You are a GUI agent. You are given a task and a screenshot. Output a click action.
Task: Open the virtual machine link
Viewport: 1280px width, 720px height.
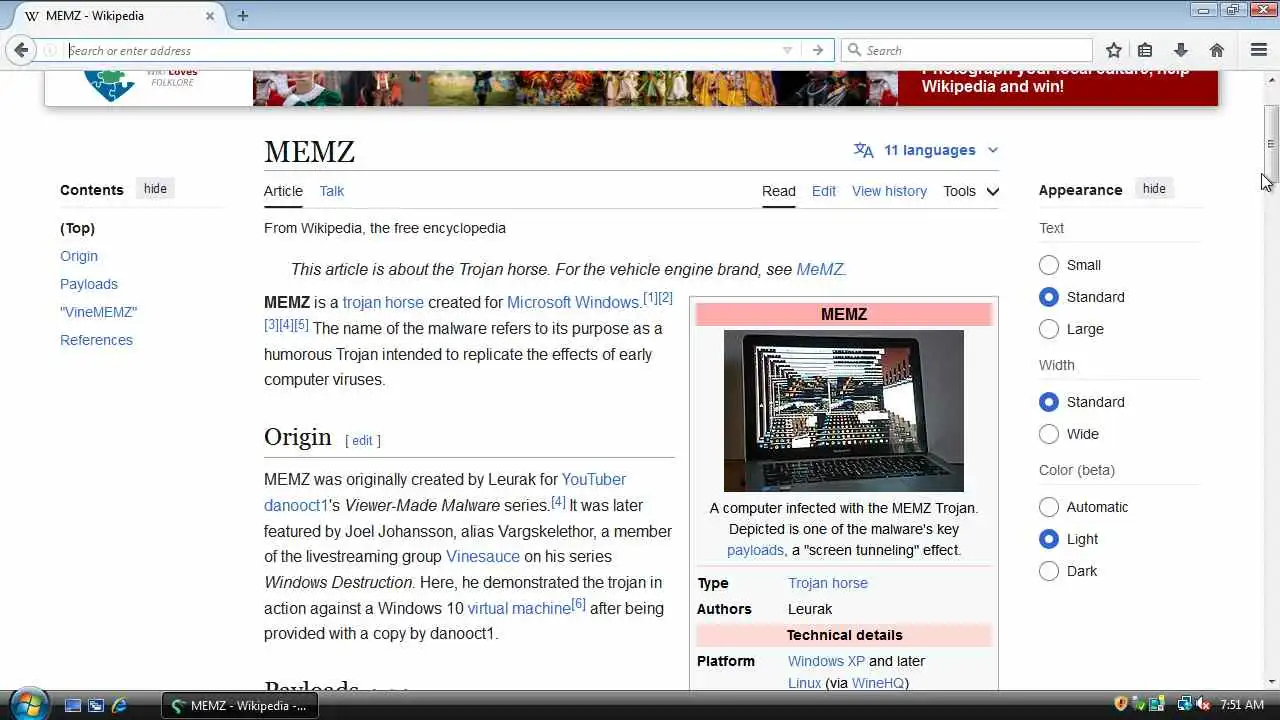point(519,608)
